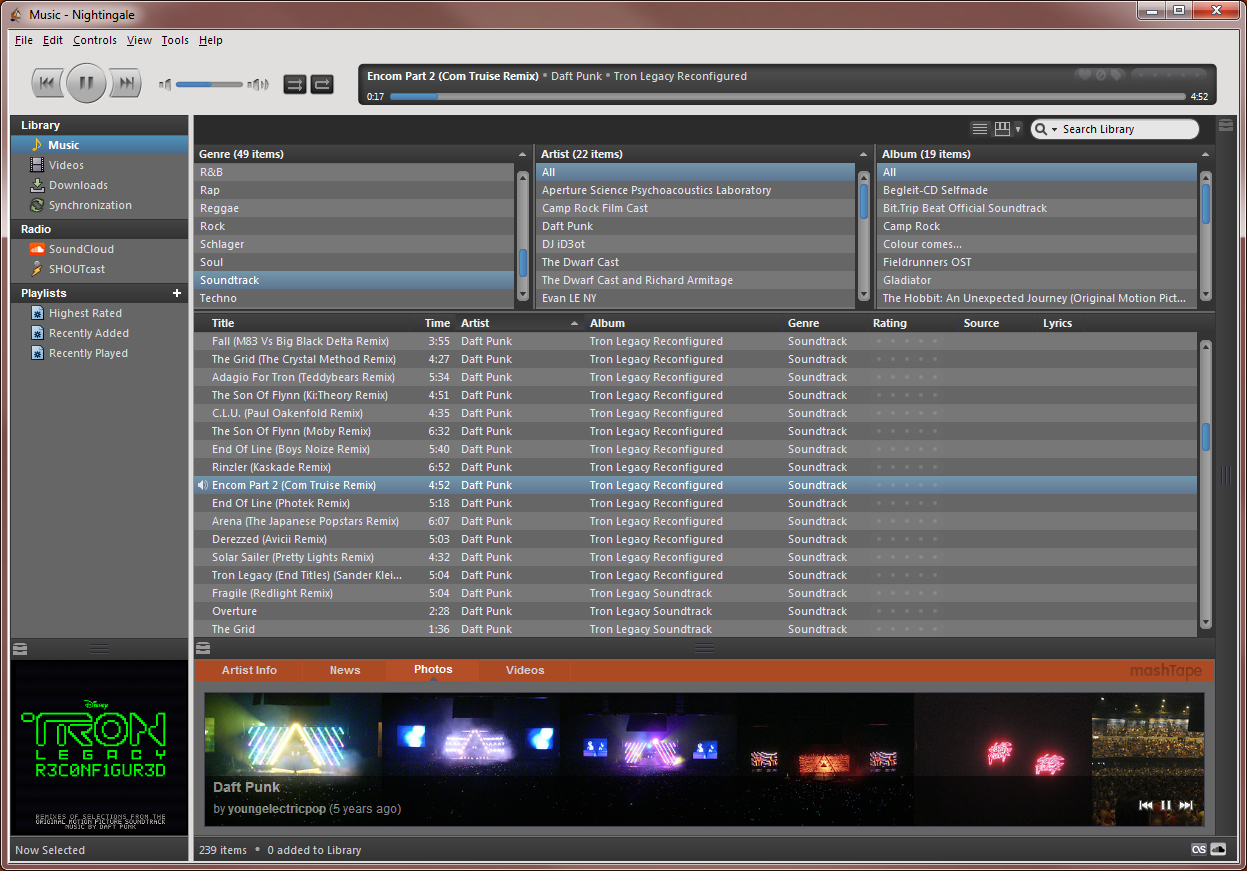Add a new playlist with the plus icon
1247x871 pixels.
click(177, 293)
